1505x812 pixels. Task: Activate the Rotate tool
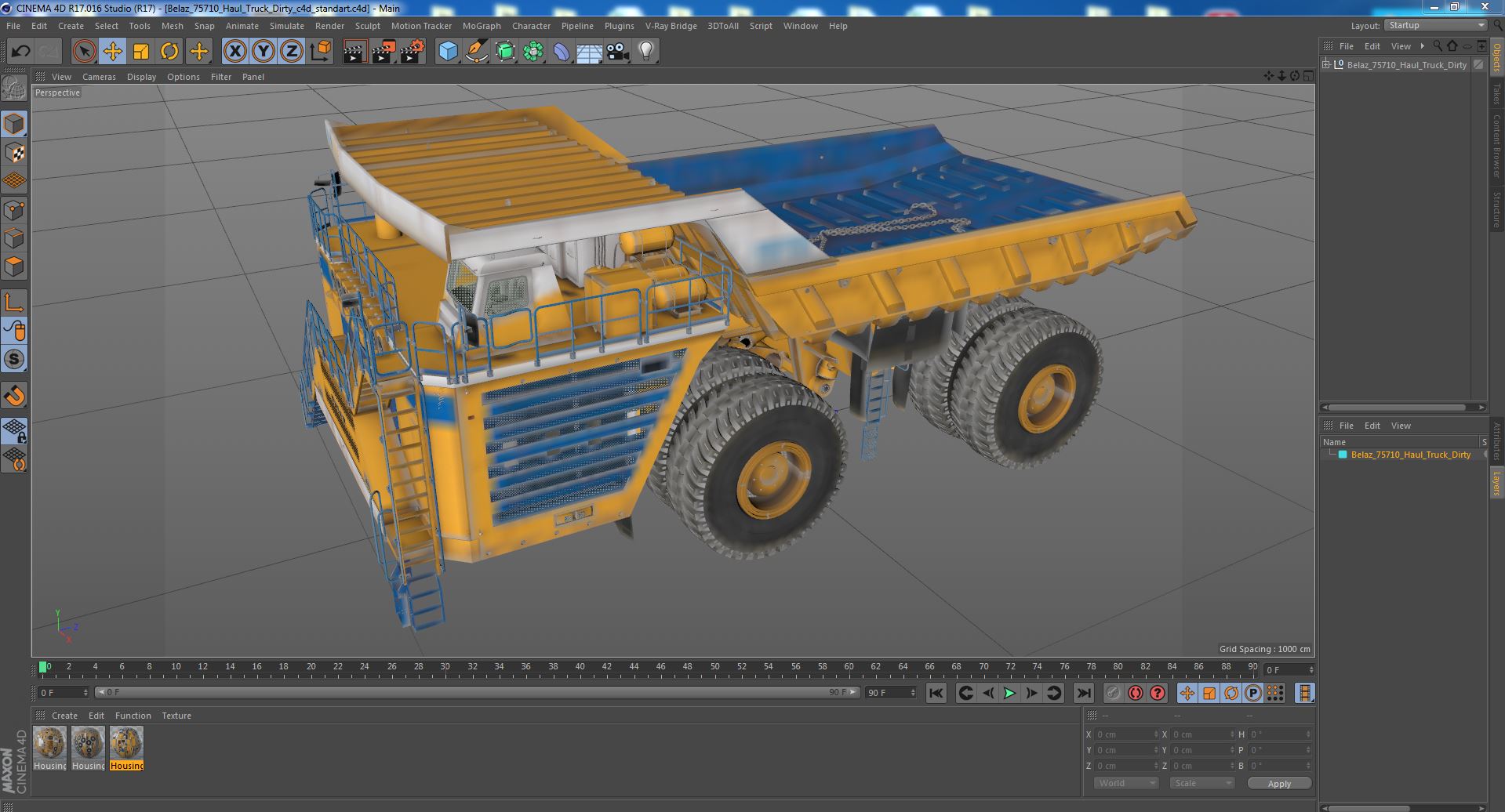(169, 52)
